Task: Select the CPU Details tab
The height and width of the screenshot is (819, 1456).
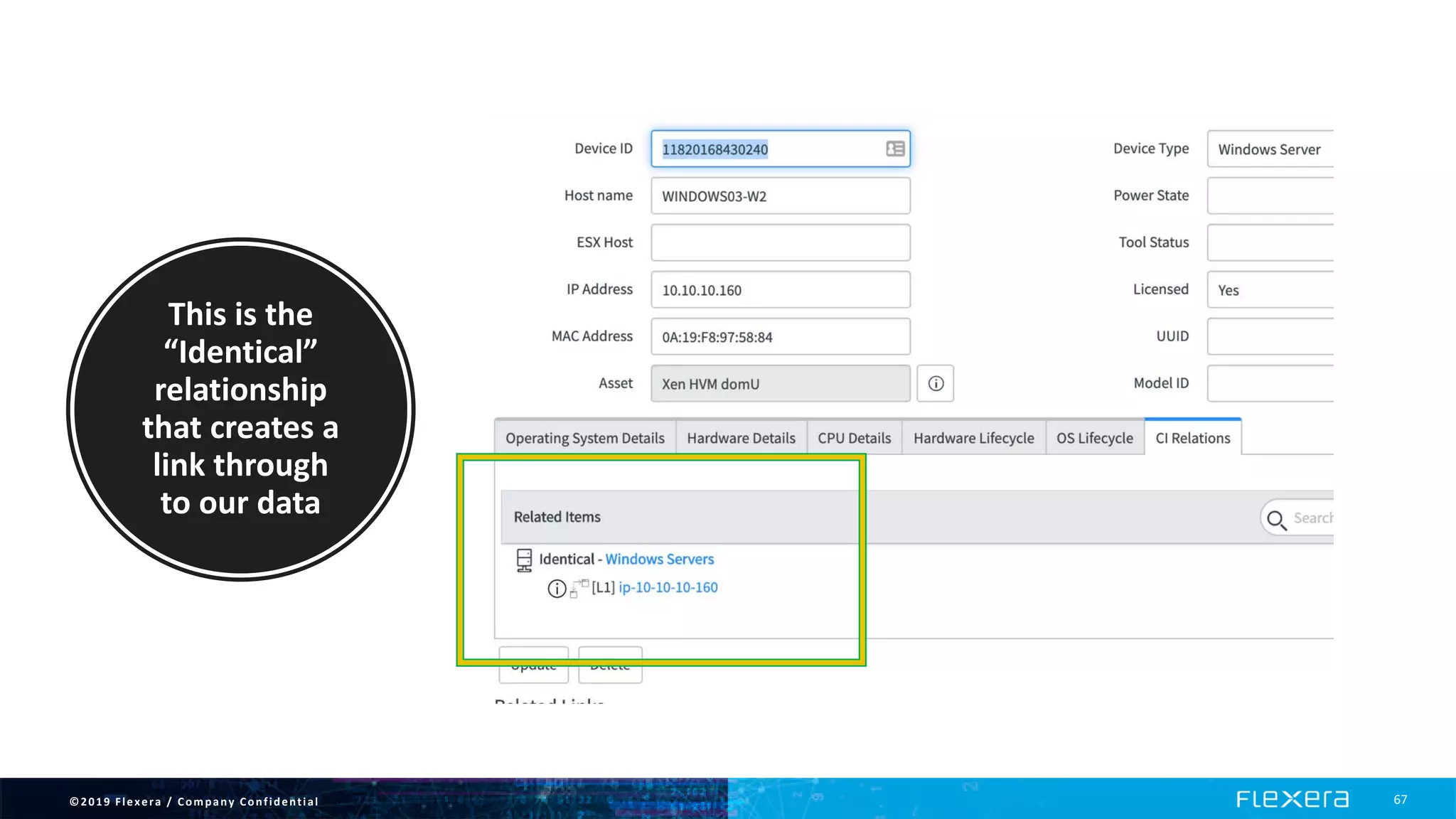Action: [854, 438]
